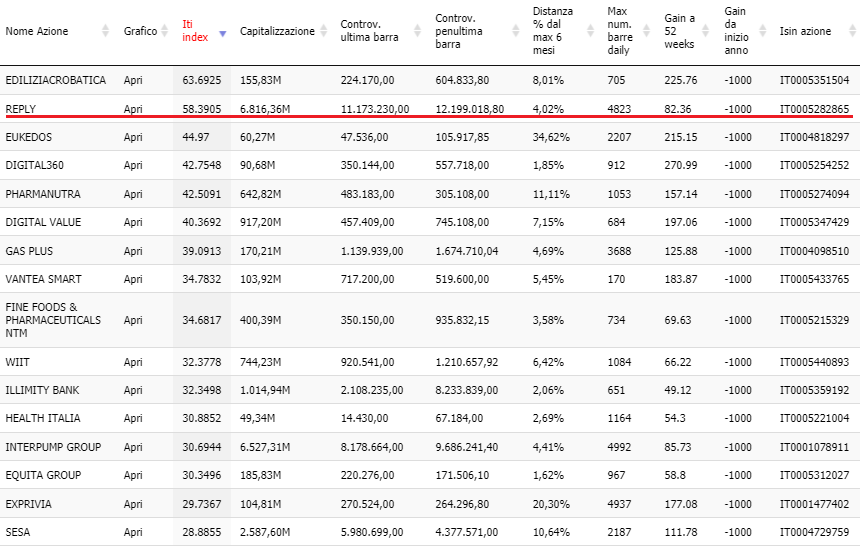Open Apri chart link for VANTEA SMART
This screenshot has width=860, height=546.
coord(133,279)
